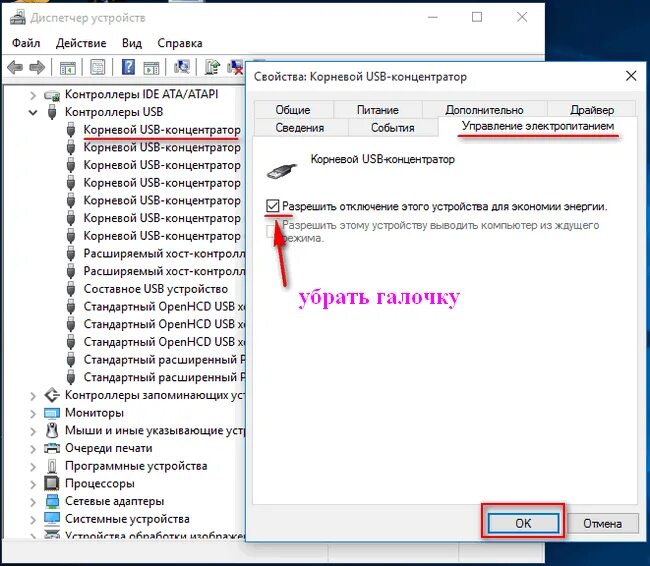Switch to the Питание tab
Viewport: 650px width, 566px height.
378,109
